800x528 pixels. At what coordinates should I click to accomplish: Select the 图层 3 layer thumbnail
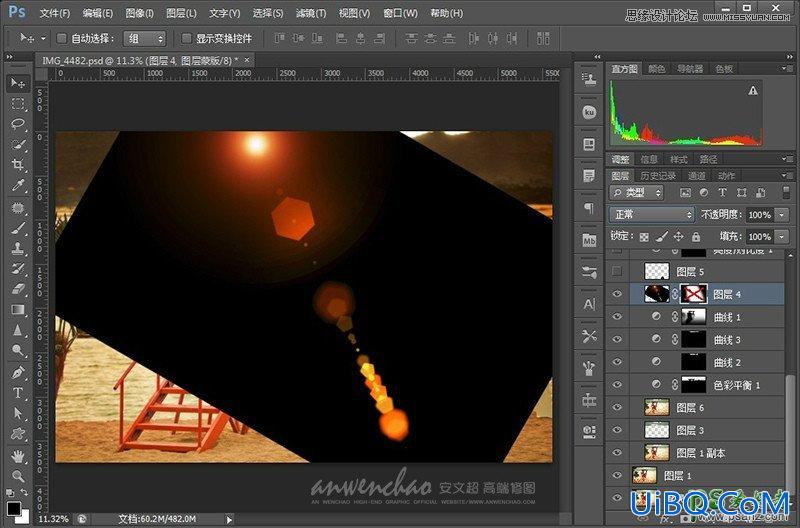pos(657,430)
